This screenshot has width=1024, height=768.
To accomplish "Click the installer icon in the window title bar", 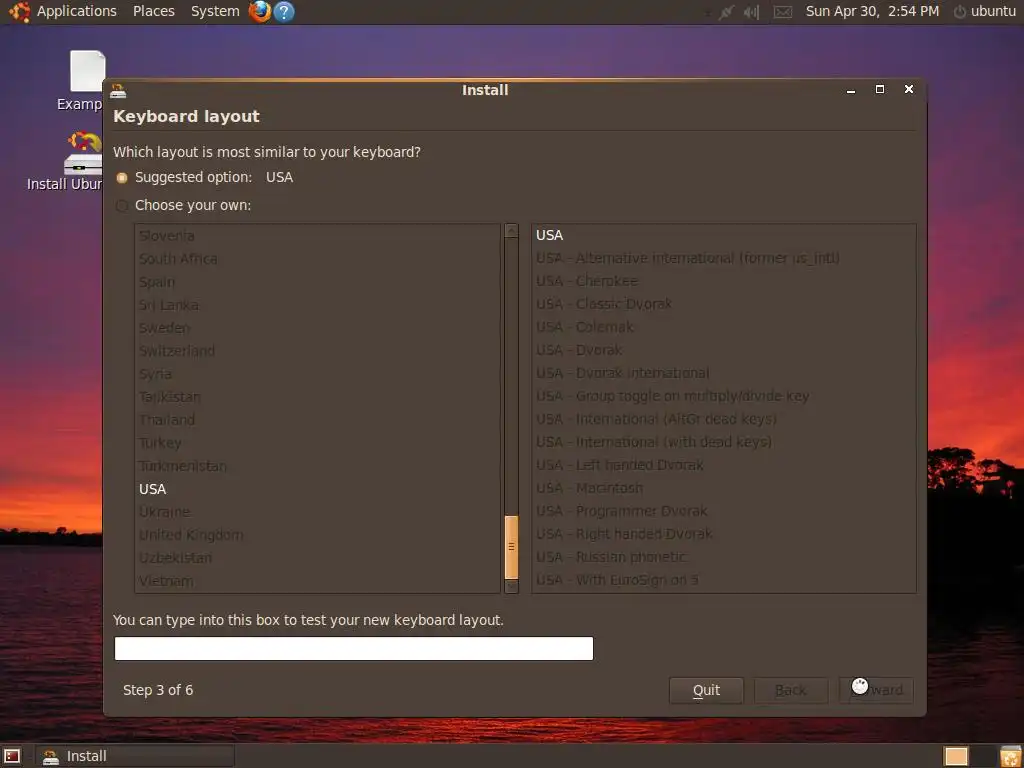I will pyautogui.click(x=118, y=90).
